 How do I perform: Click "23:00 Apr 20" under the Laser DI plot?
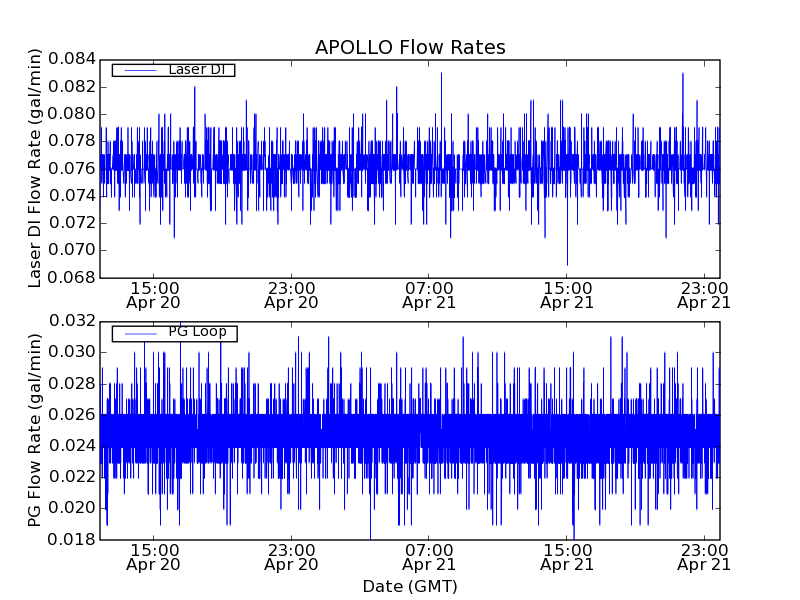(291, 295)
